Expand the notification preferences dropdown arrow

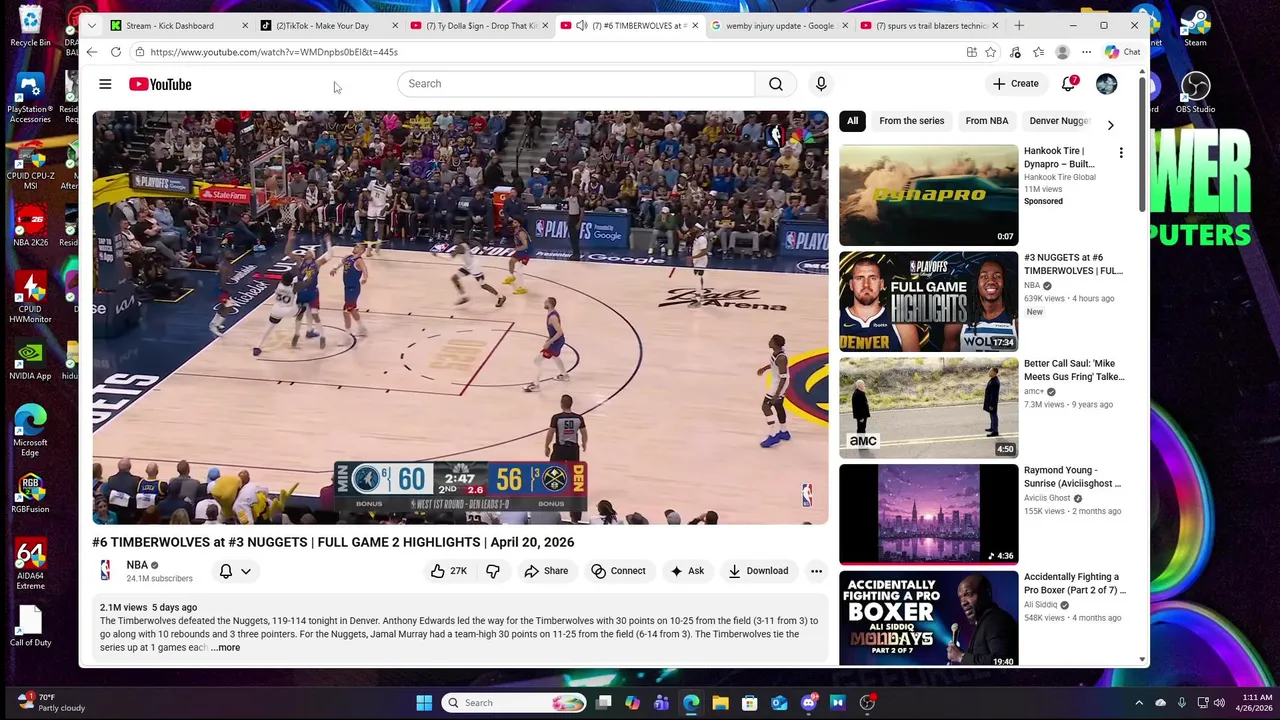[x=246, y=571]
